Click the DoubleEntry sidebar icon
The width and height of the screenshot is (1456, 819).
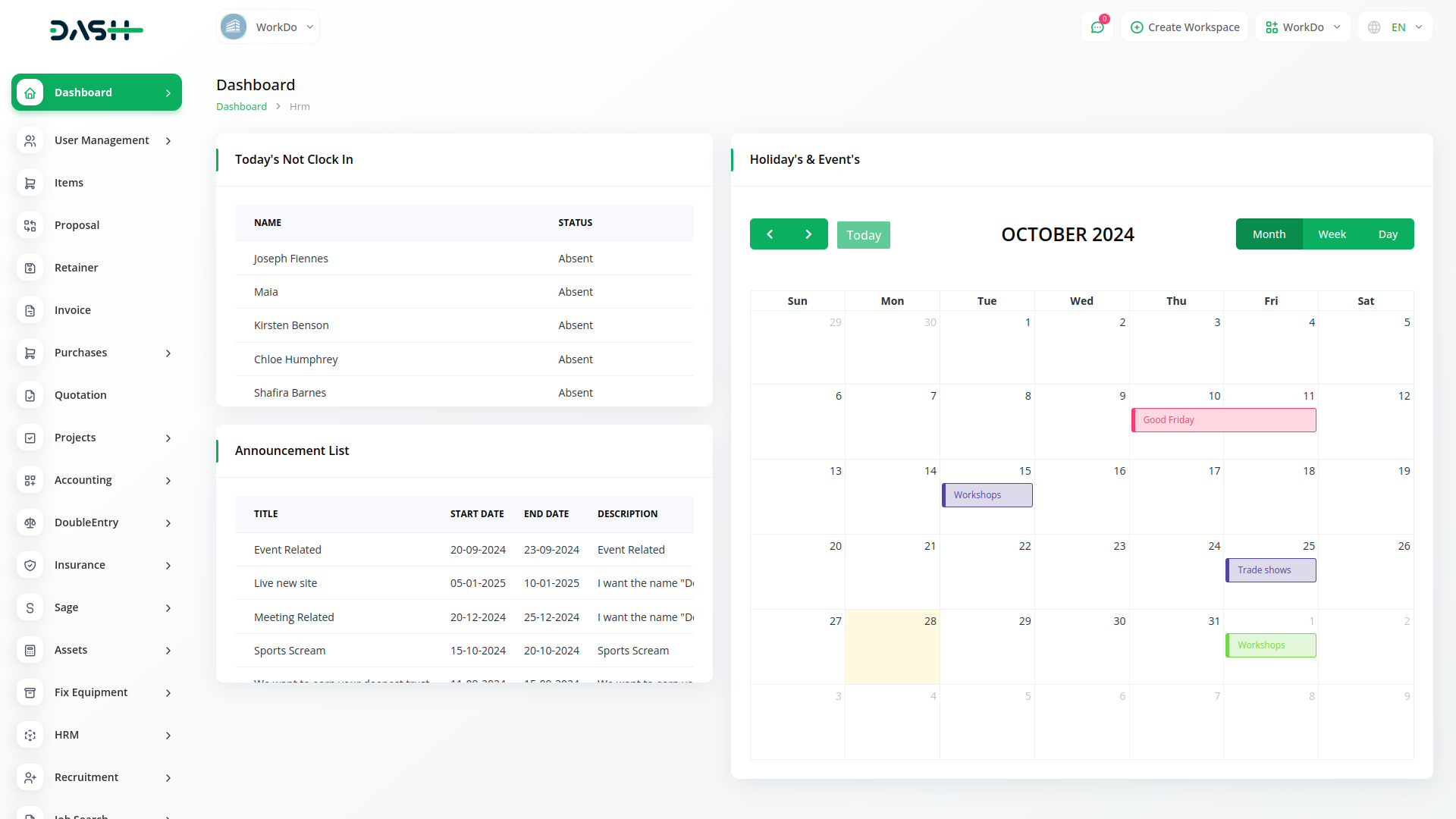pos(30,522)
